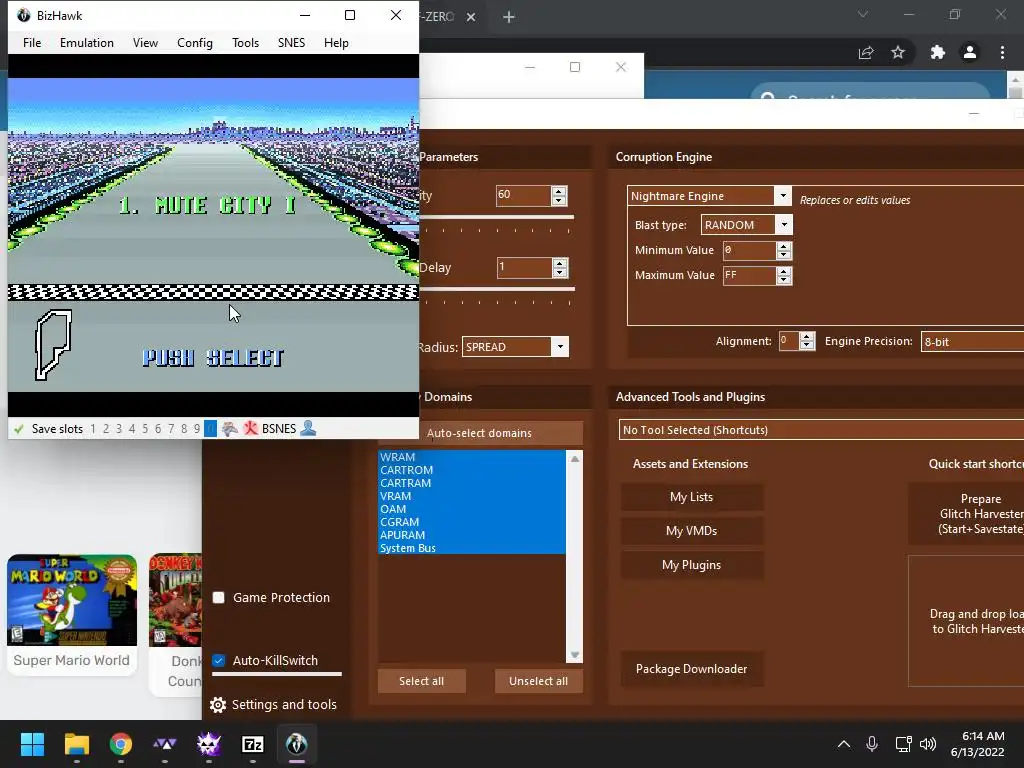This screenshot has width=1024, height=768.
Task: Open the Tools menu in BizHawk
Action: click(246, 42)
